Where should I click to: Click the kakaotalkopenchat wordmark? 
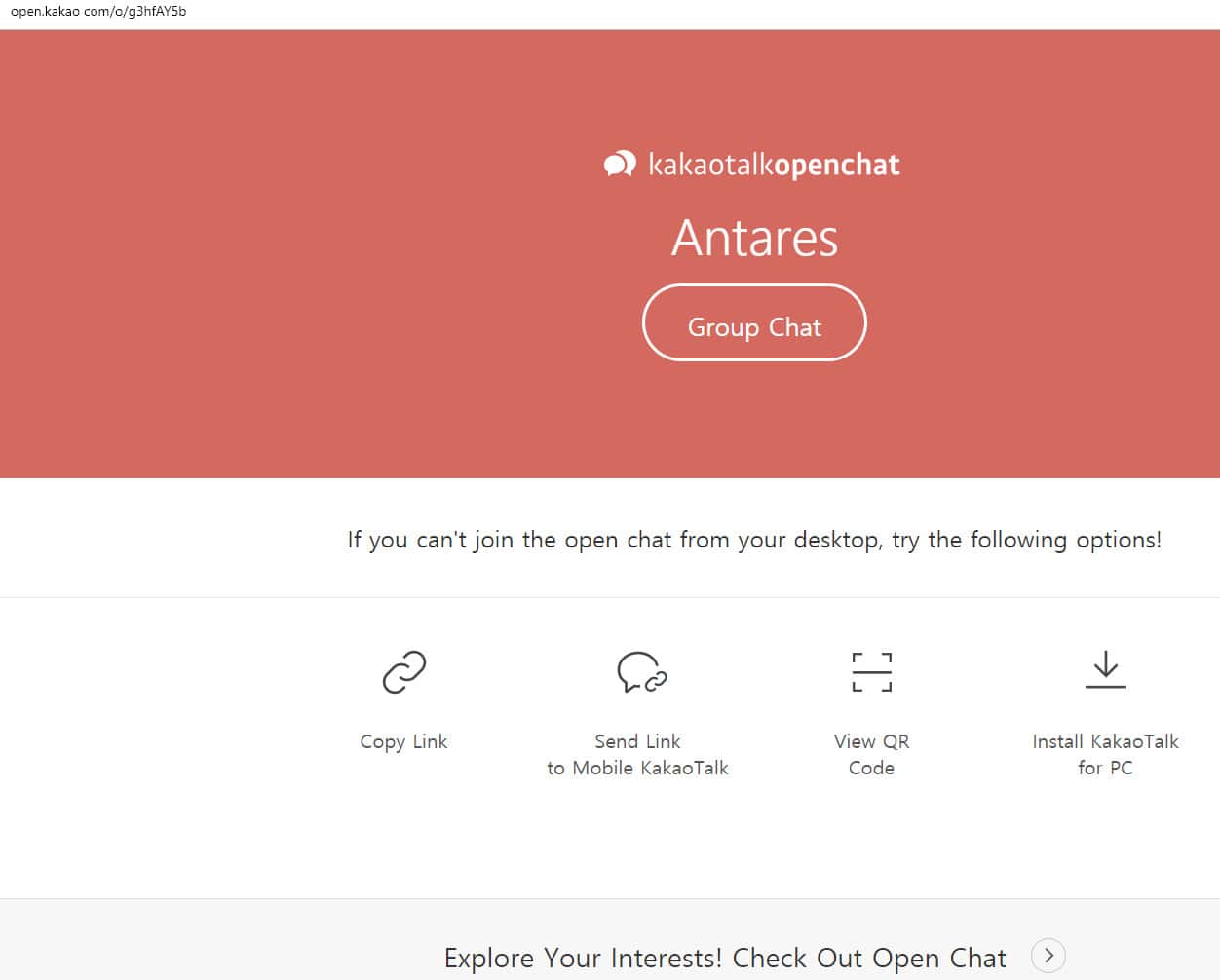click(x=774, y=165)
